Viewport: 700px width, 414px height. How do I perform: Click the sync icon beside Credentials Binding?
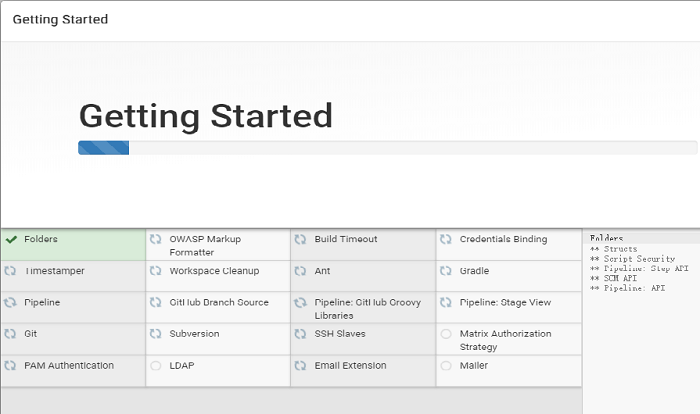pos(445,240)
